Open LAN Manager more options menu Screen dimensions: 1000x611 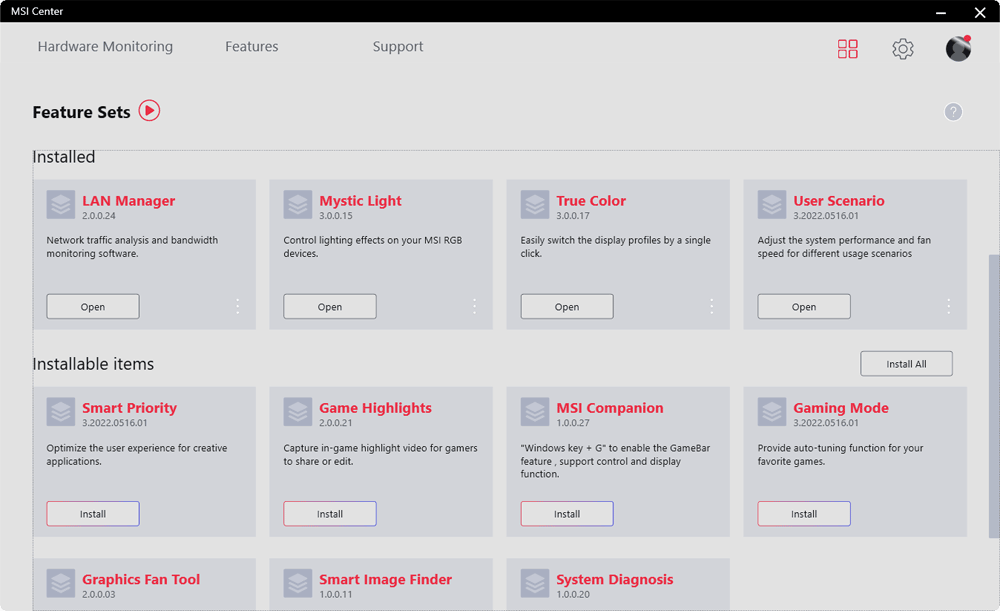237,306
